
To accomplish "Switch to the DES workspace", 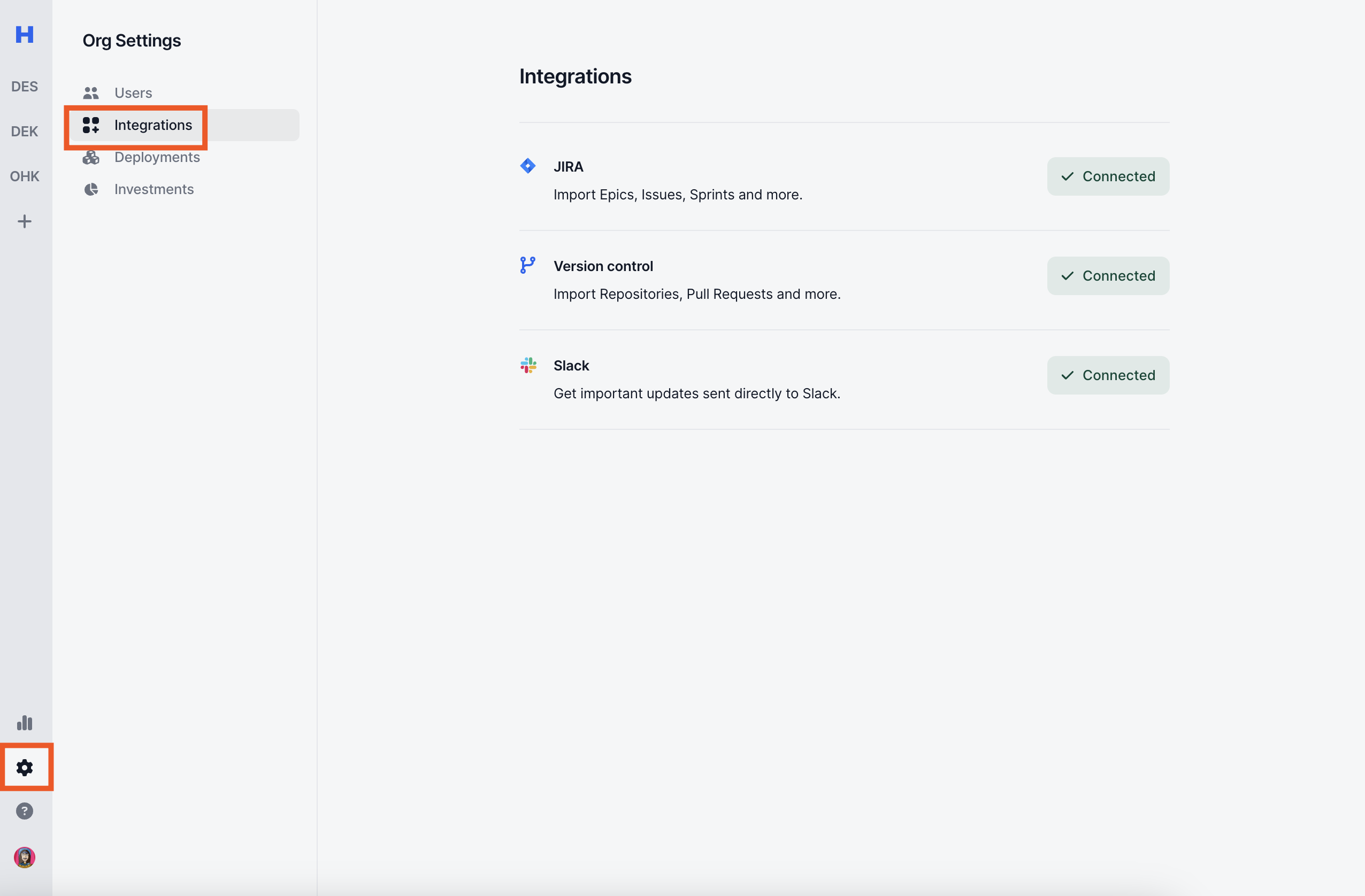I will [24, 87].
